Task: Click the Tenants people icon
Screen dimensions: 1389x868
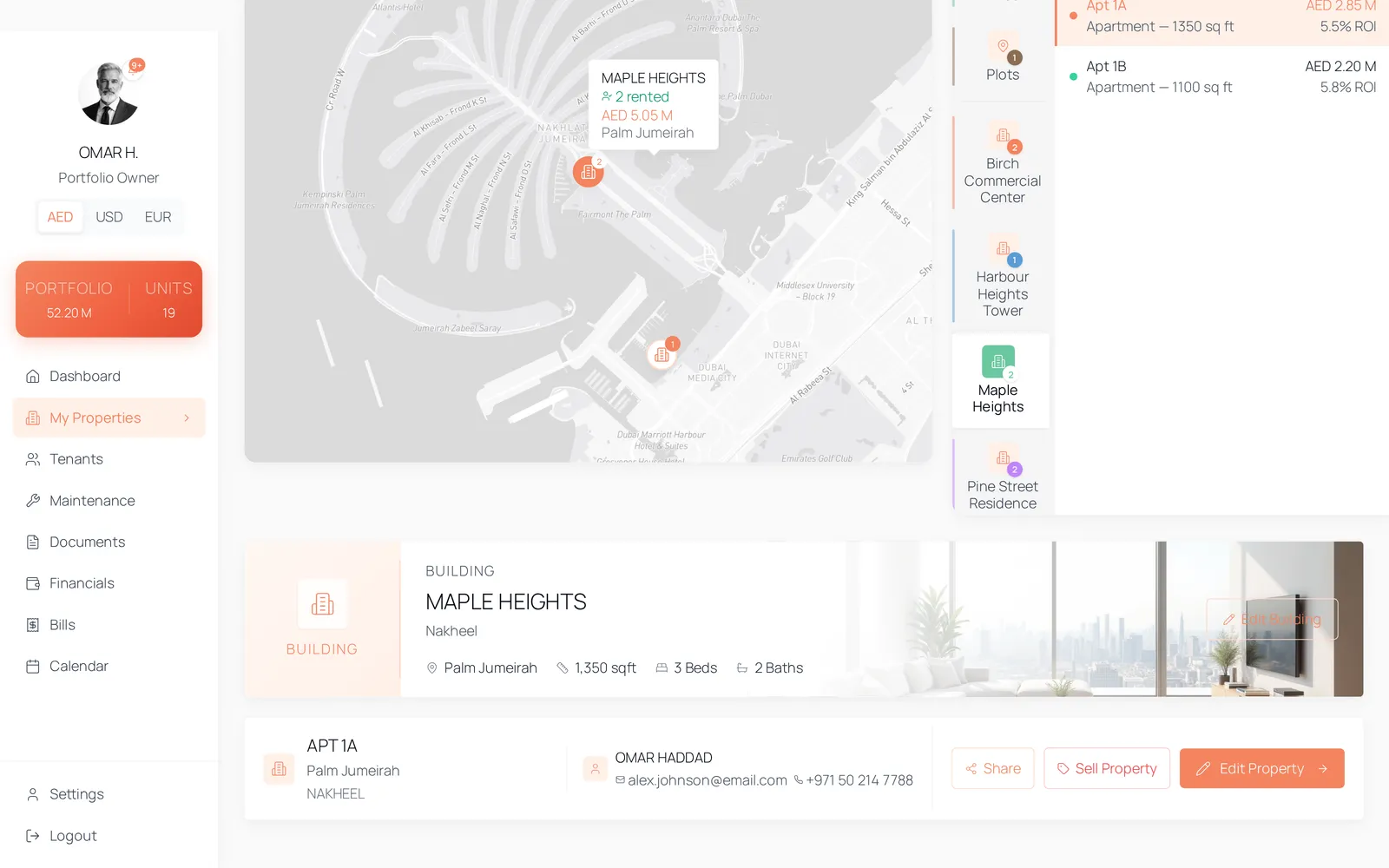Action: pos(33,459)
